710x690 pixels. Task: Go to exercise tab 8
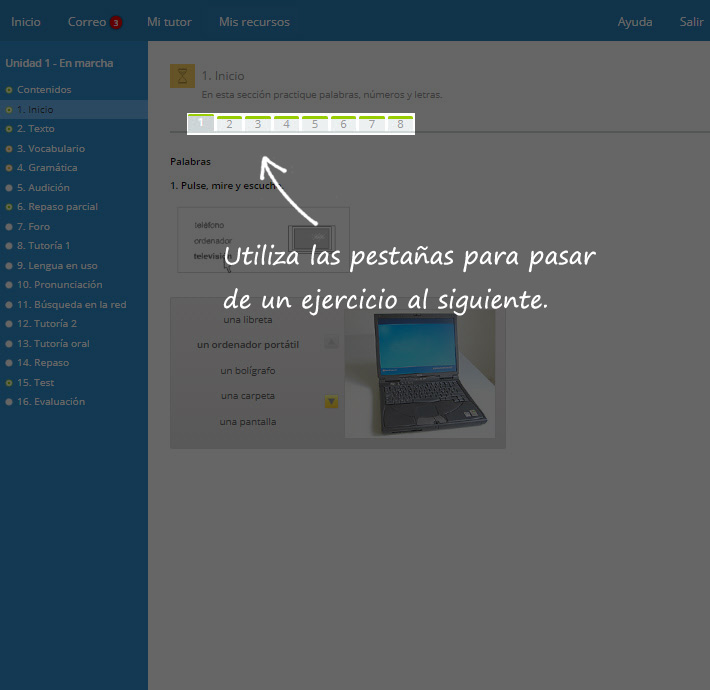pos(400,124)
